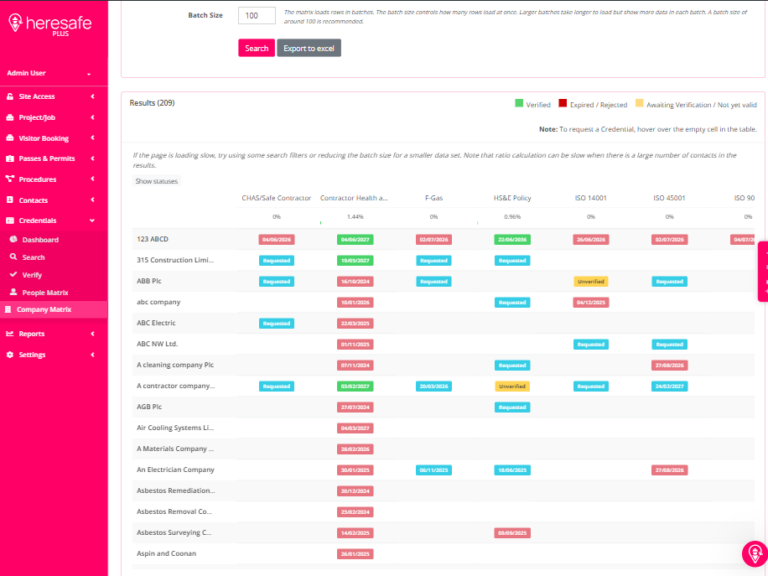This screenshot has width=768, height=576.
Task: Select Company Matrix menu item
Action: click(x=54, y=310)
